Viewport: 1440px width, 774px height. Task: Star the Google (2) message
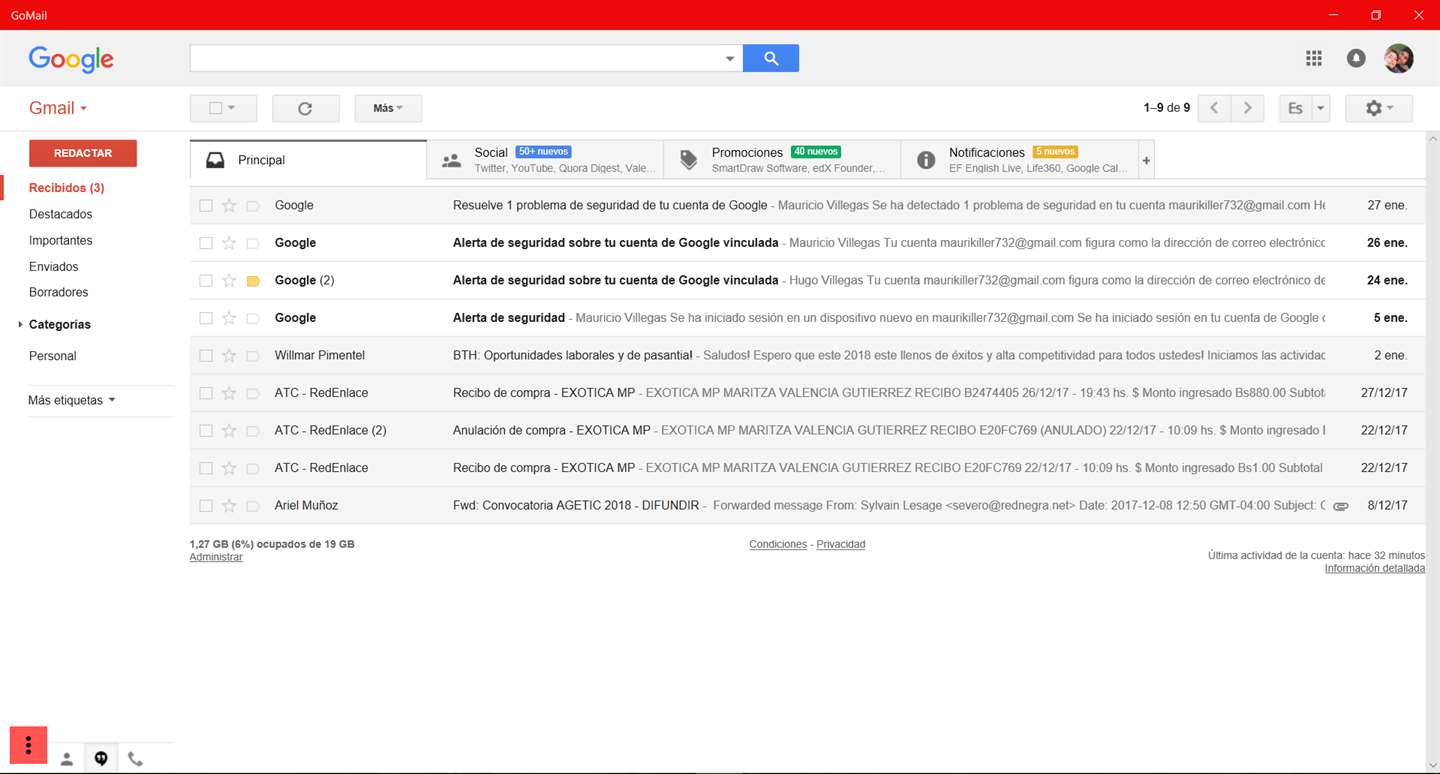[229, 280]
